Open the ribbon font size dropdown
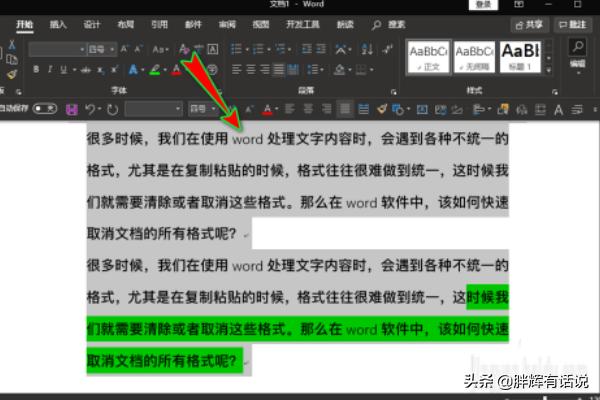This screenshot has width=600, height=400. point(101,49)
